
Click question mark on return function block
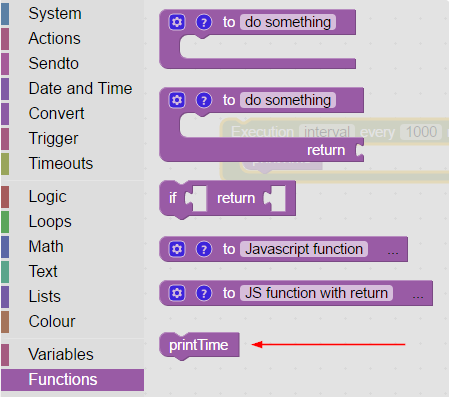tap(204, 100)
